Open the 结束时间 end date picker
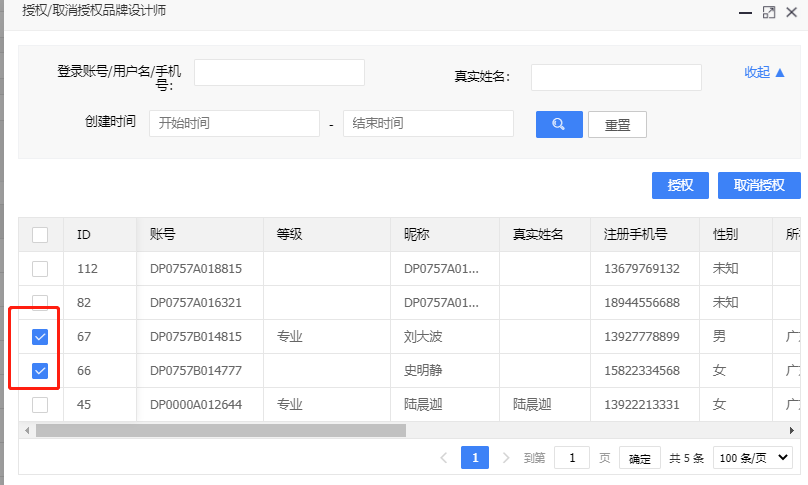808x485 pixels. point(428,123)
